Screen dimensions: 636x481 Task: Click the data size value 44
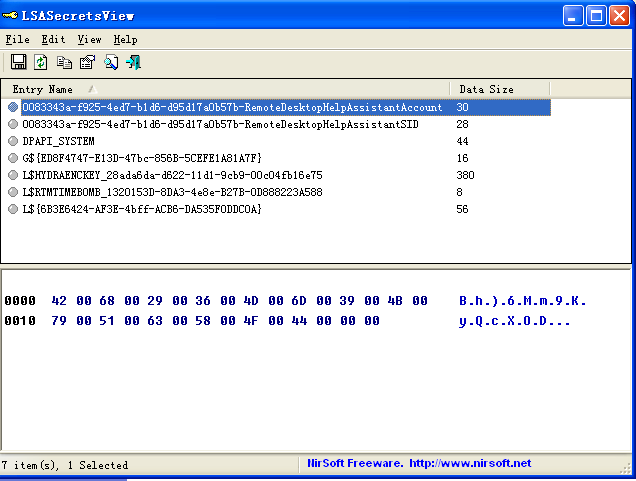pos(462,141)
